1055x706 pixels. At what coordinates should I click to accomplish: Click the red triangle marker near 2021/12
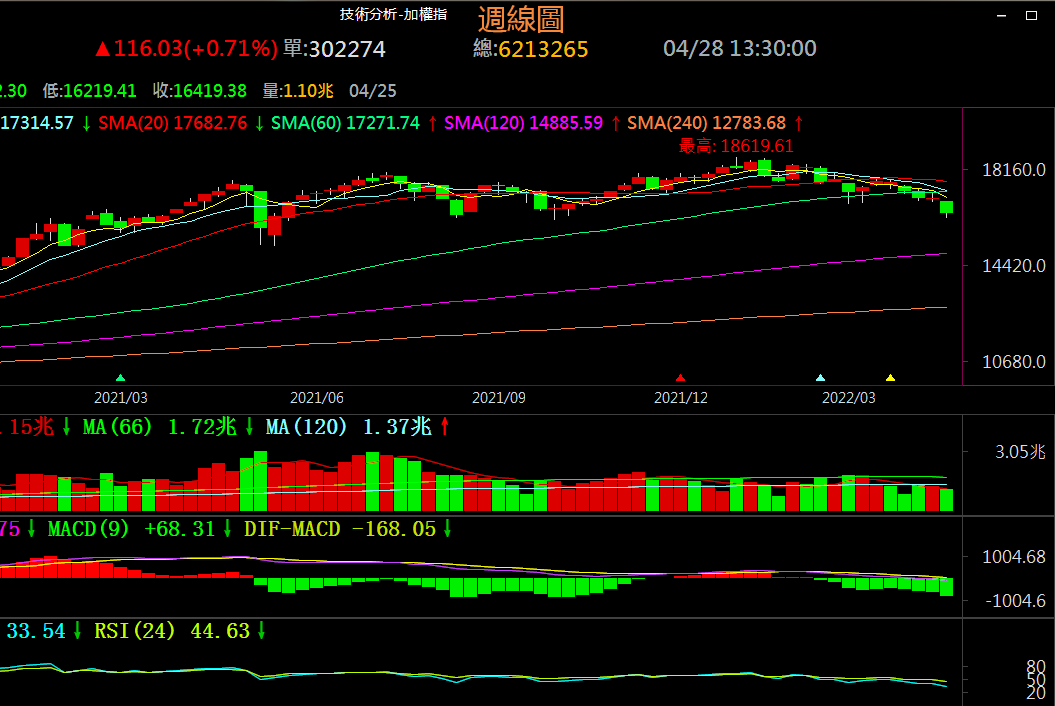tap(681, 378)
